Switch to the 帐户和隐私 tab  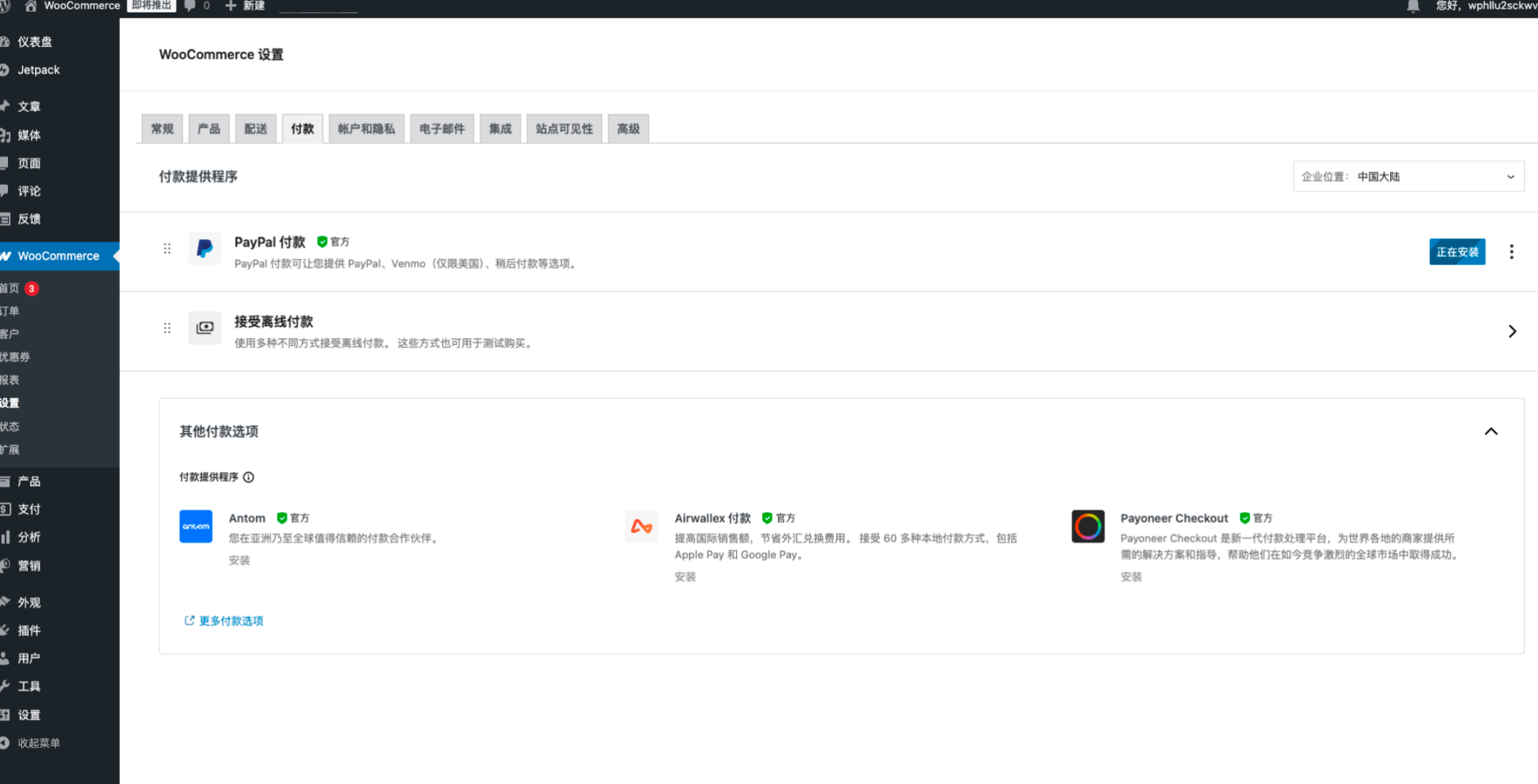tap(366, 129)
